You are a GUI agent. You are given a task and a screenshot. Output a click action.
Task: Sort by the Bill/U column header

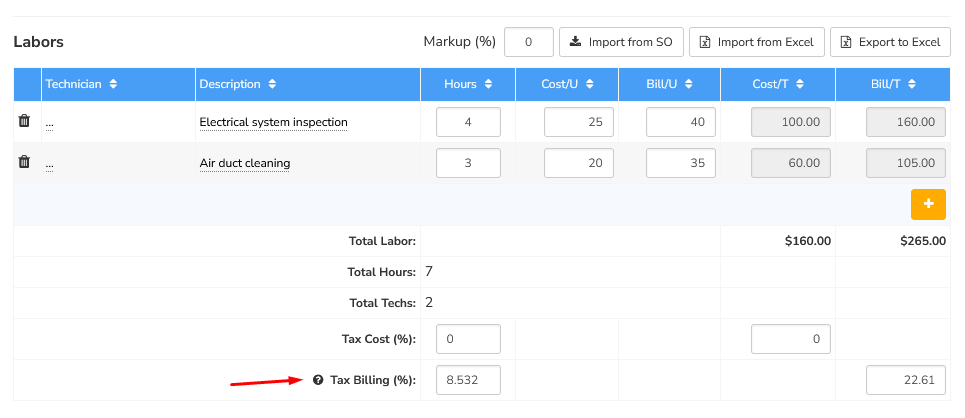(x=669, y=84)
